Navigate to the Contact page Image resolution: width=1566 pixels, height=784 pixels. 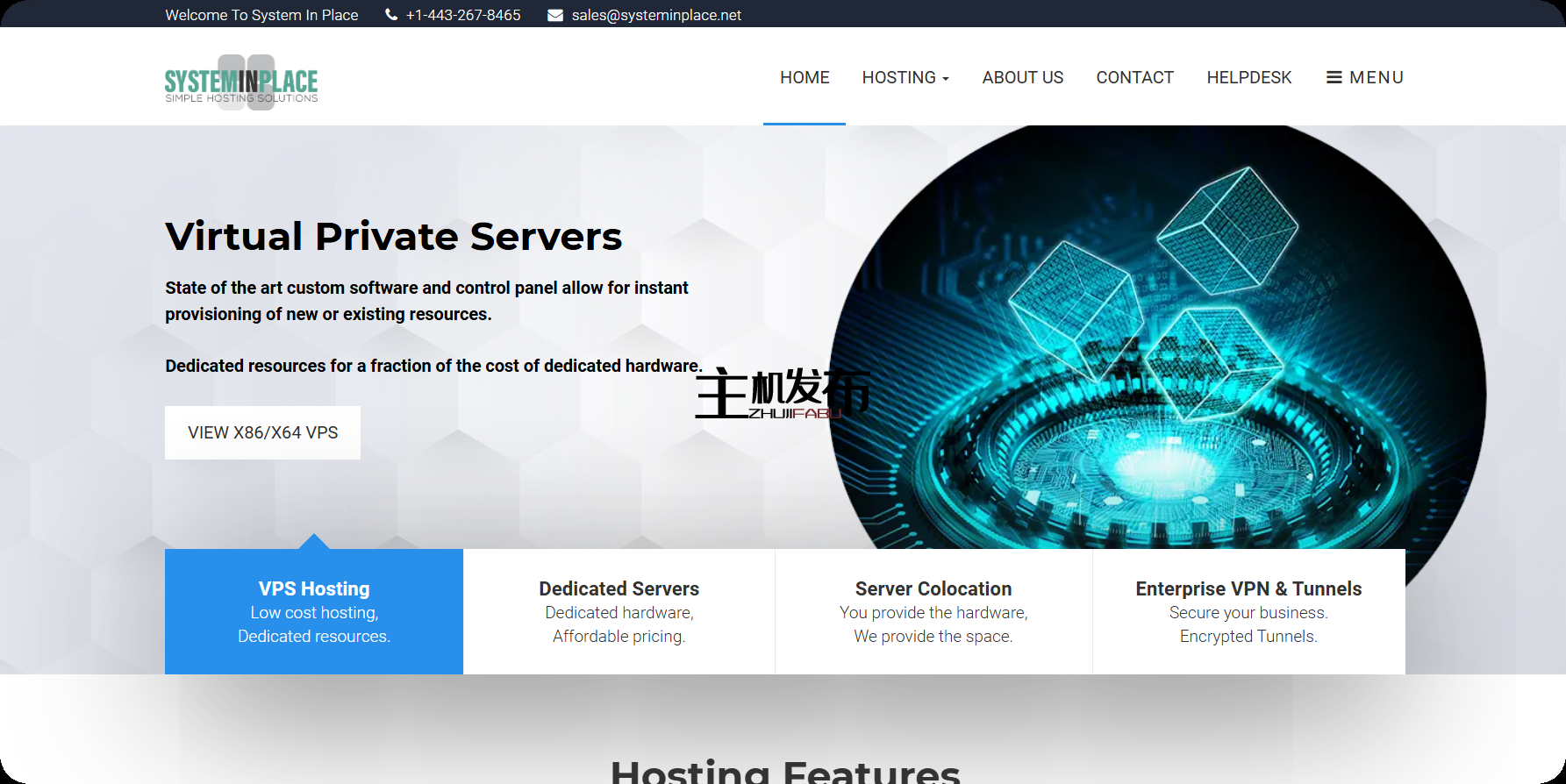1134,77
